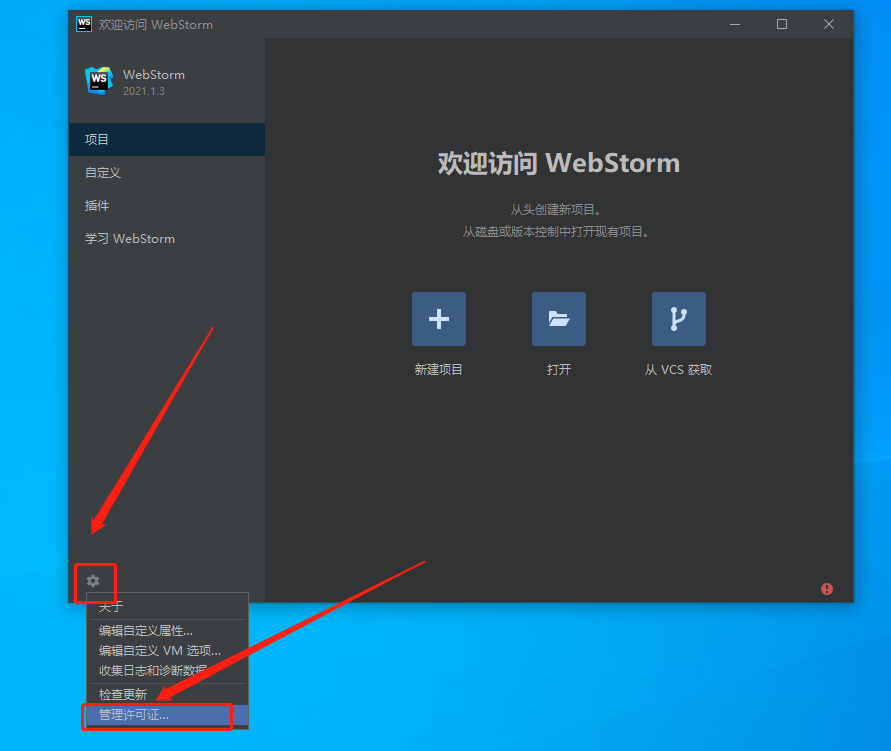The width and height of the screenshot is (891, 751).
Task: Click the 欢迎访问 WebStorm heading
Action: 559,163
